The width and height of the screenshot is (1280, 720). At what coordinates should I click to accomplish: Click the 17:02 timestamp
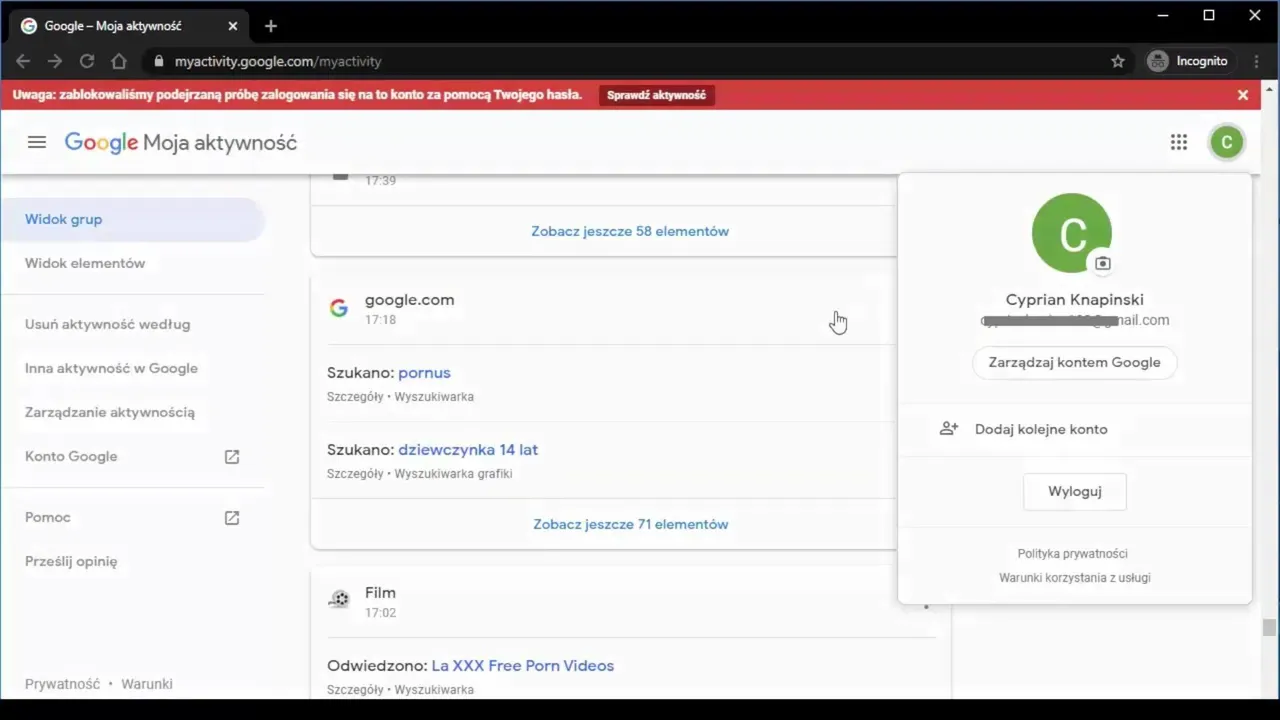pyautogui.click(x=380, y=612)
